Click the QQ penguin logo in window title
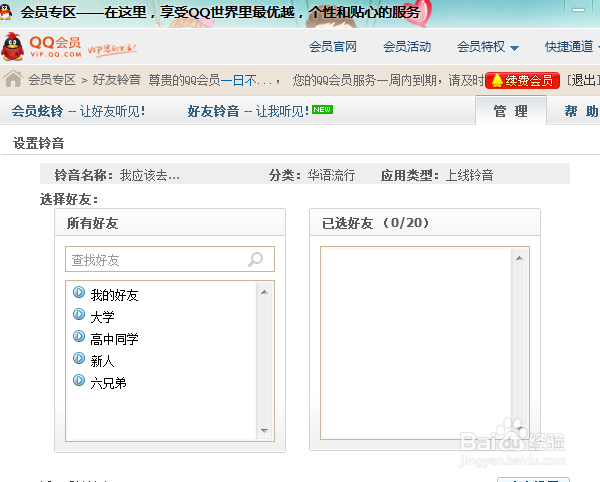The width and height of the screenshot is (600, 482). coord(5,11)
